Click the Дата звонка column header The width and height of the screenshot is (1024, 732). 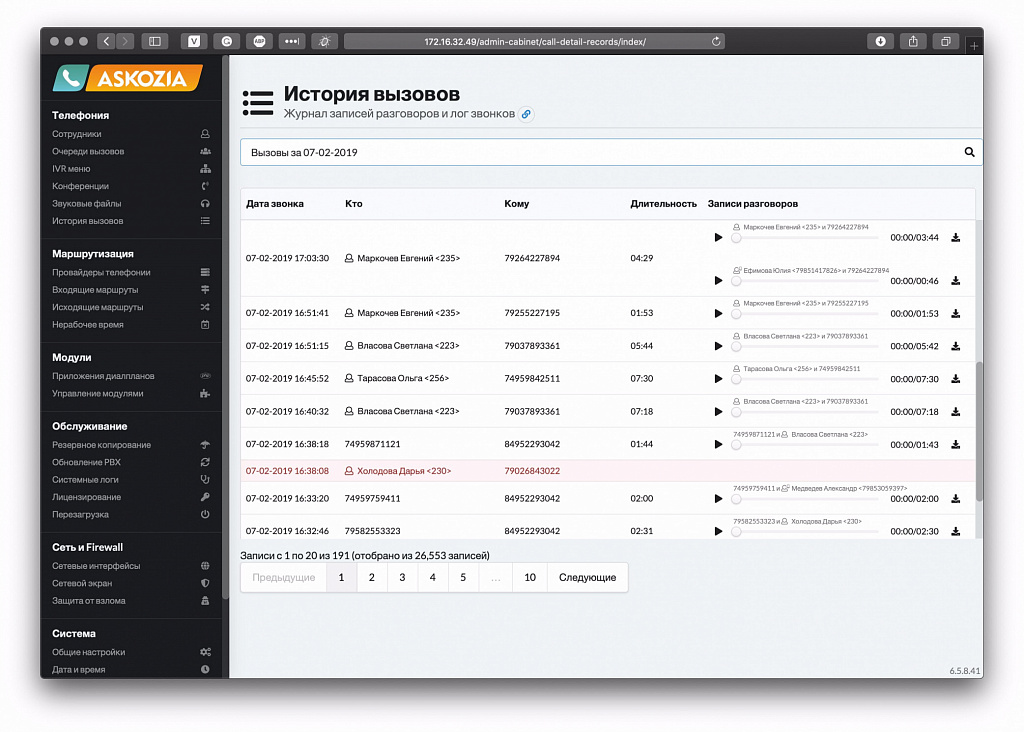coord(275,204)
